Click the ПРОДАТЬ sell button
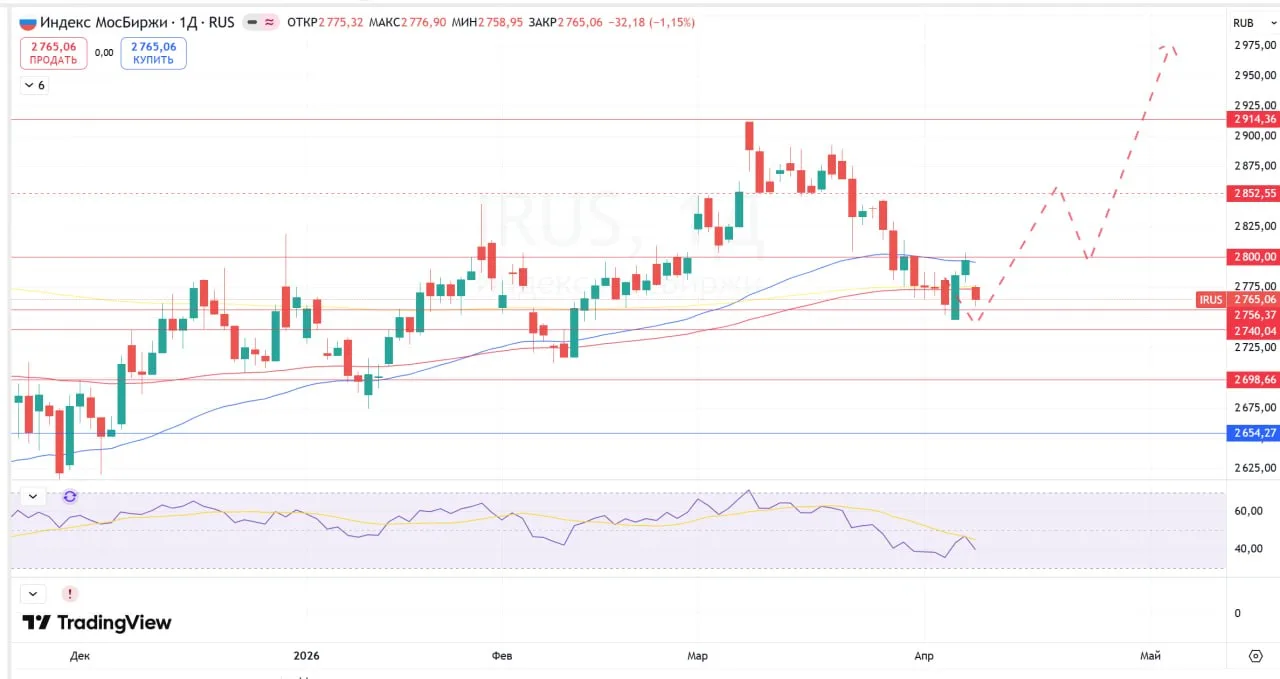The width and height of the screenshot is (1280, 679). tap(53, 53)
